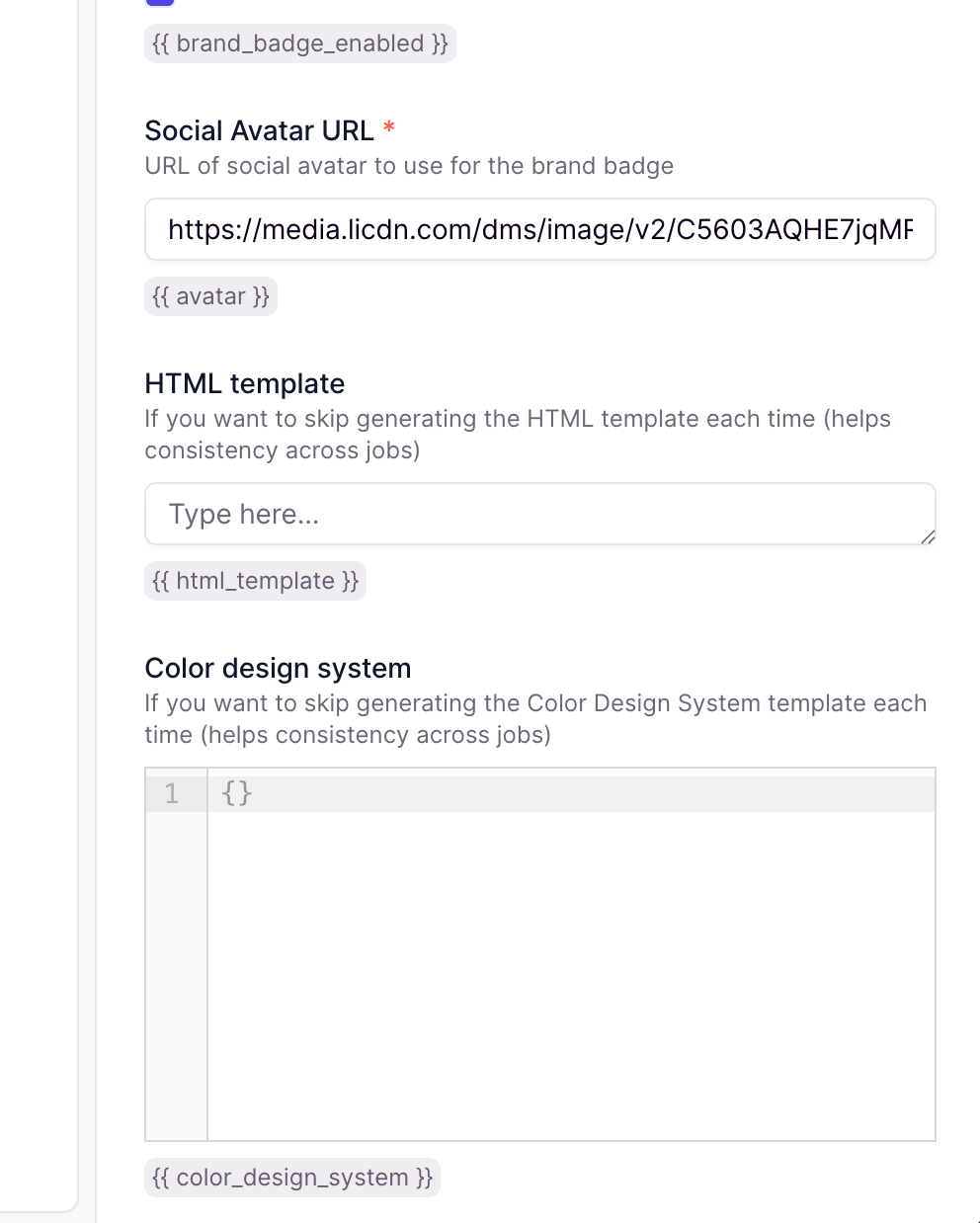The image size is (980, 1223).
Task: Click the {{ brand_badge_enabled }} variable chip
Action: tap(298, 43)
